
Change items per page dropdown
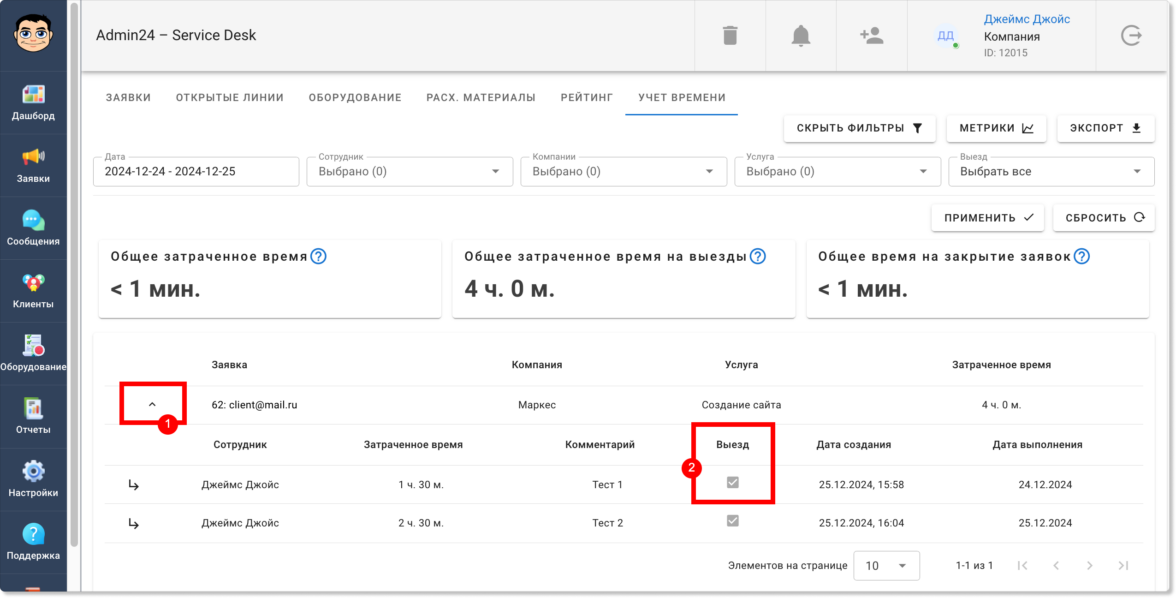pos(885,566)
